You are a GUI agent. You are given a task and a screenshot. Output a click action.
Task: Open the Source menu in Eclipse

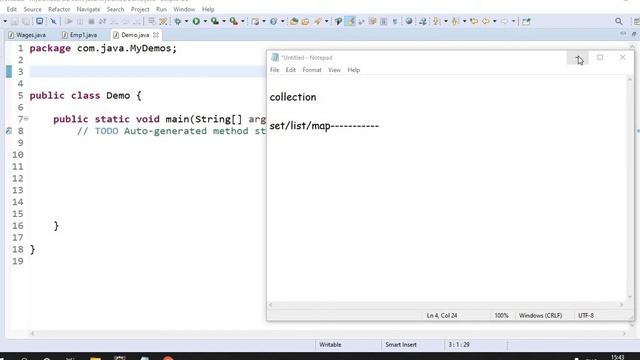pos(32,9)
